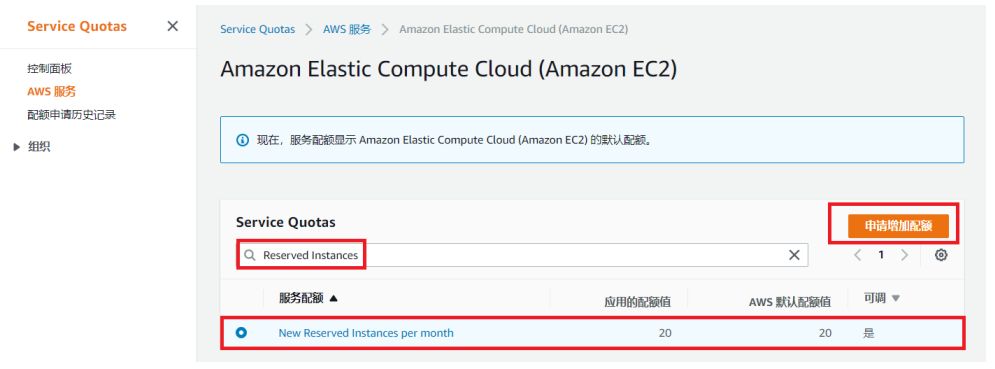Viewport: 995px width, 369px height.
Task: Click page number 1 in pagination
Action: click(x=881, y=255)
